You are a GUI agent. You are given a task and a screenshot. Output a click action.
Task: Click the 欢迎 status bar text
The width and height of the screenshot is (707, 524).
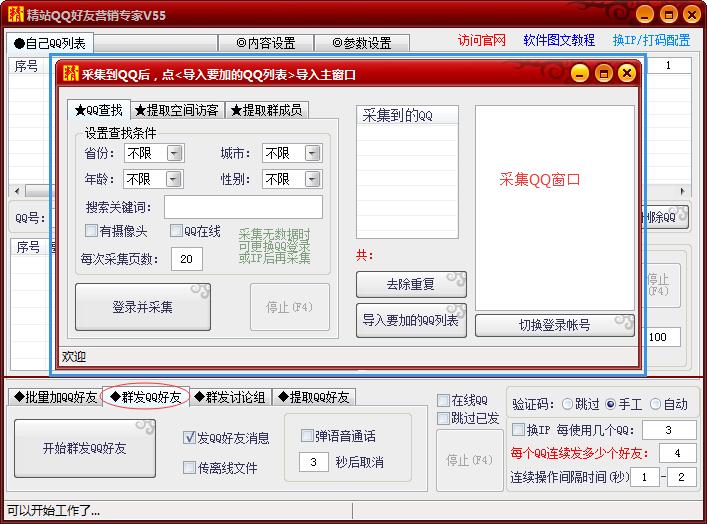74,357
